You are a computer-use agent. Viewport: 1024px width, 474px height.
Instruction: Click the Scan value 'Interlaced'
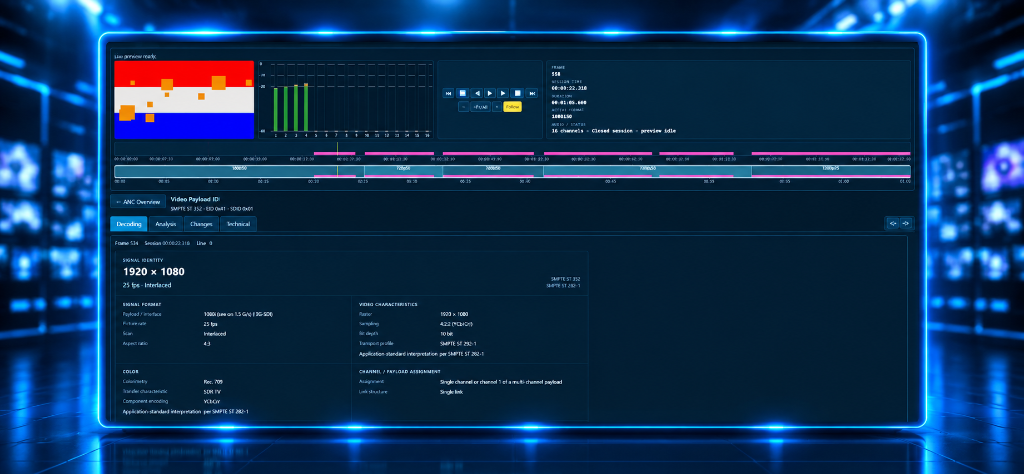tap(215, 334)
